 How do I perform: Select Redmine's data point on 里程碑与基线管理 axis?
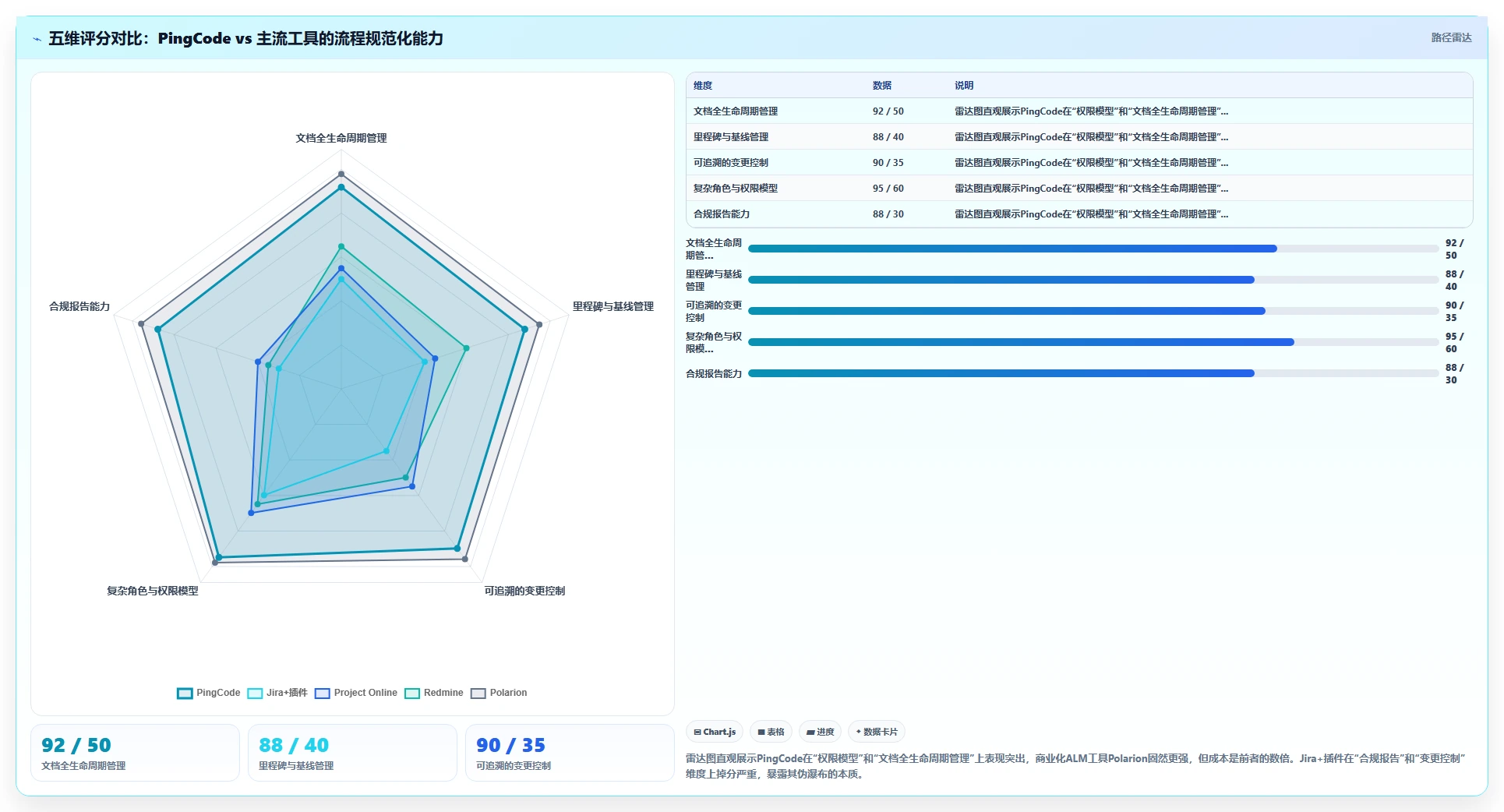(466, 348)
